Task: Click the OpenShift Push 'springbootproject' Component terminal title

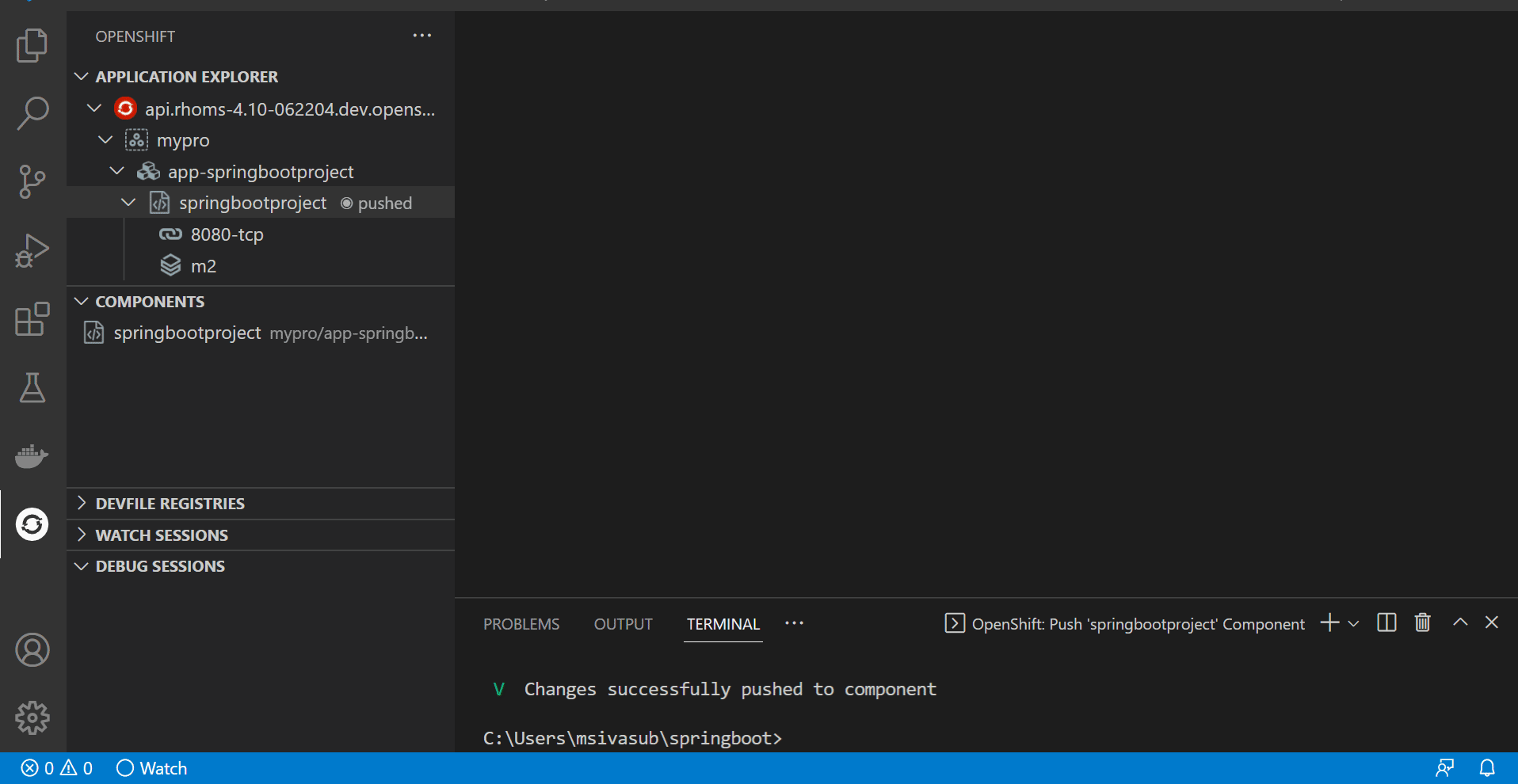Action: (1138, 624)
